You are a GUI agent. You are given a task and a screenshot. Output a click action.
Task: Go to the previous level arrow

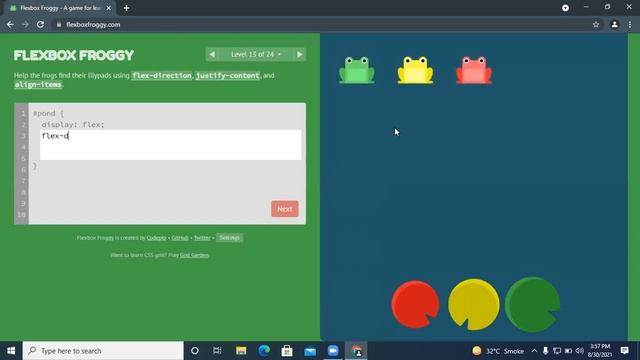[212, 54]
